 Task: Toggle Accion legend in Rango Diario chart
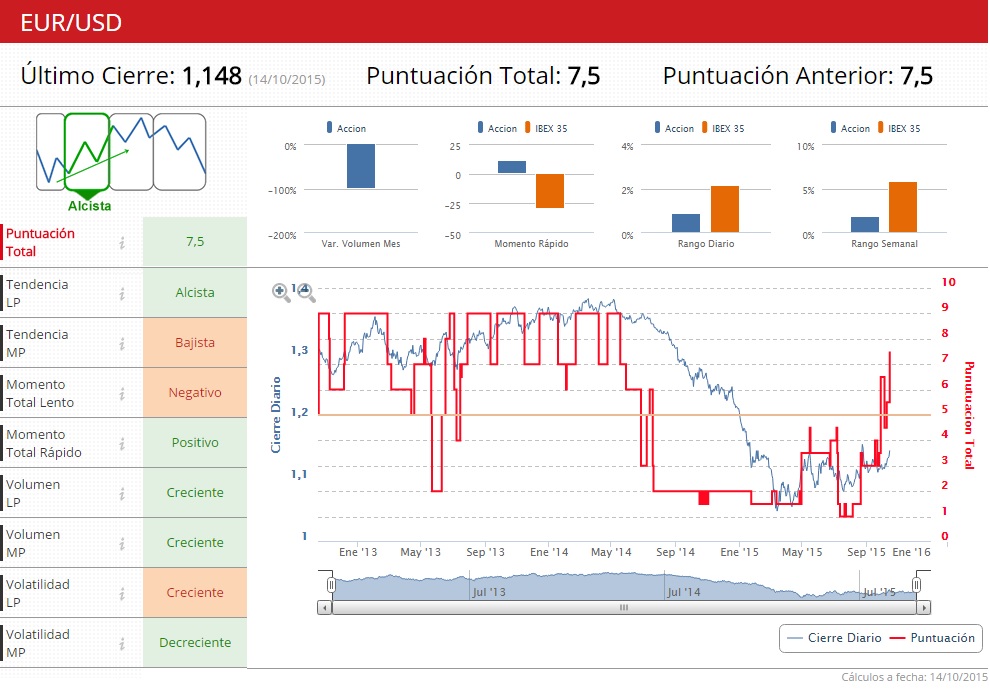coord(674,128)
